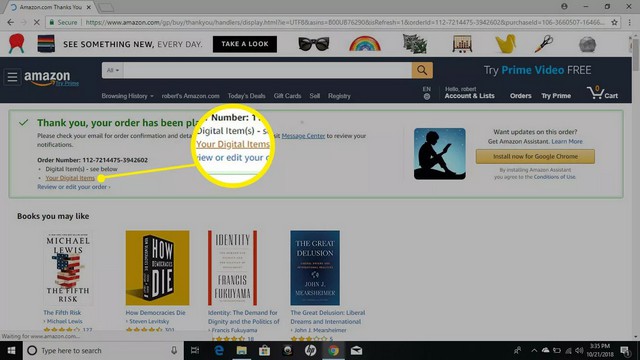Click Review or edit your order
Viewport: 640px width, 360px height.
click(73, 187)
